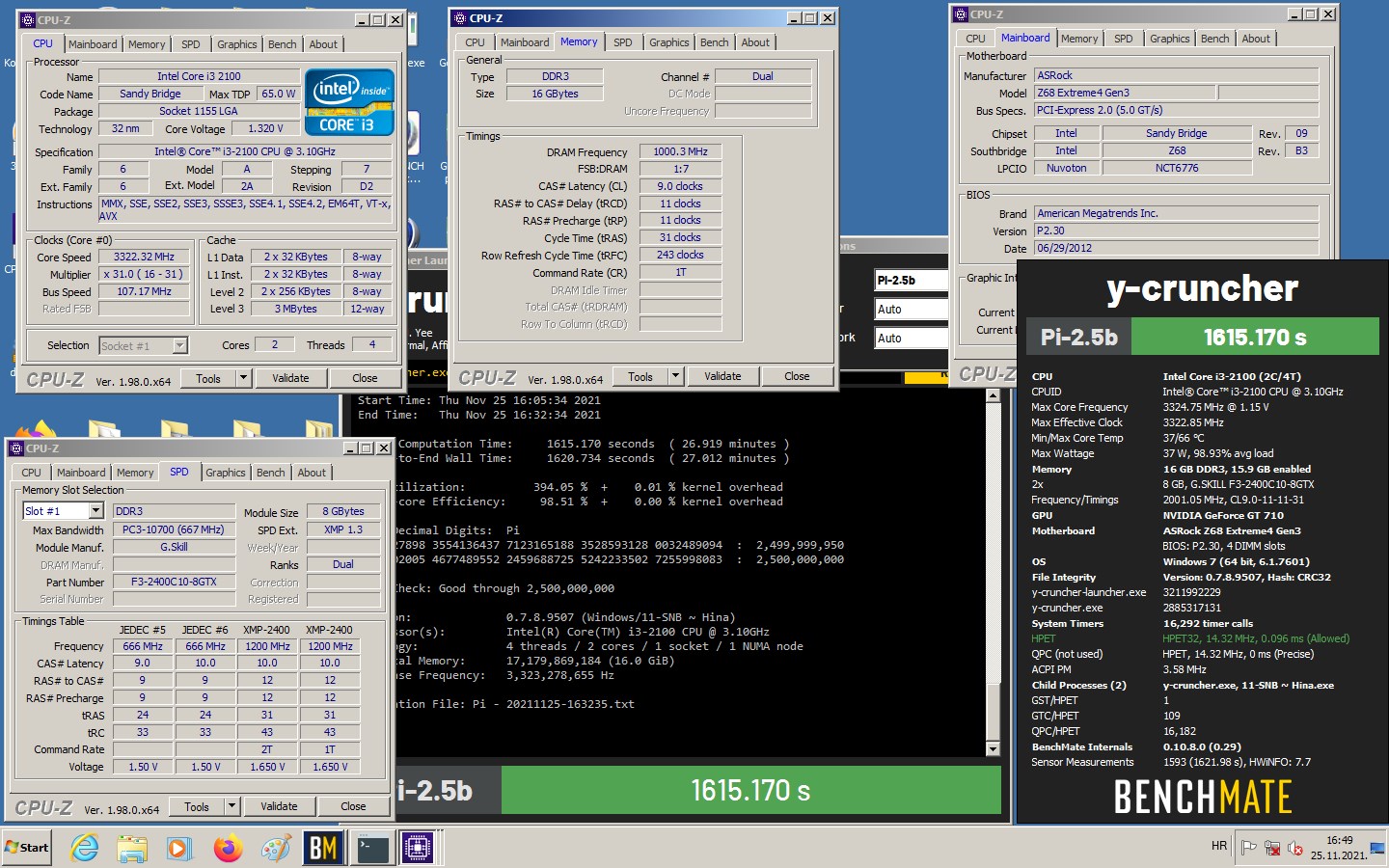The width and height of the screenshot is (1389, 868).
Task: Click the console vertical scrollbar track
Action: tap(993, 572)
